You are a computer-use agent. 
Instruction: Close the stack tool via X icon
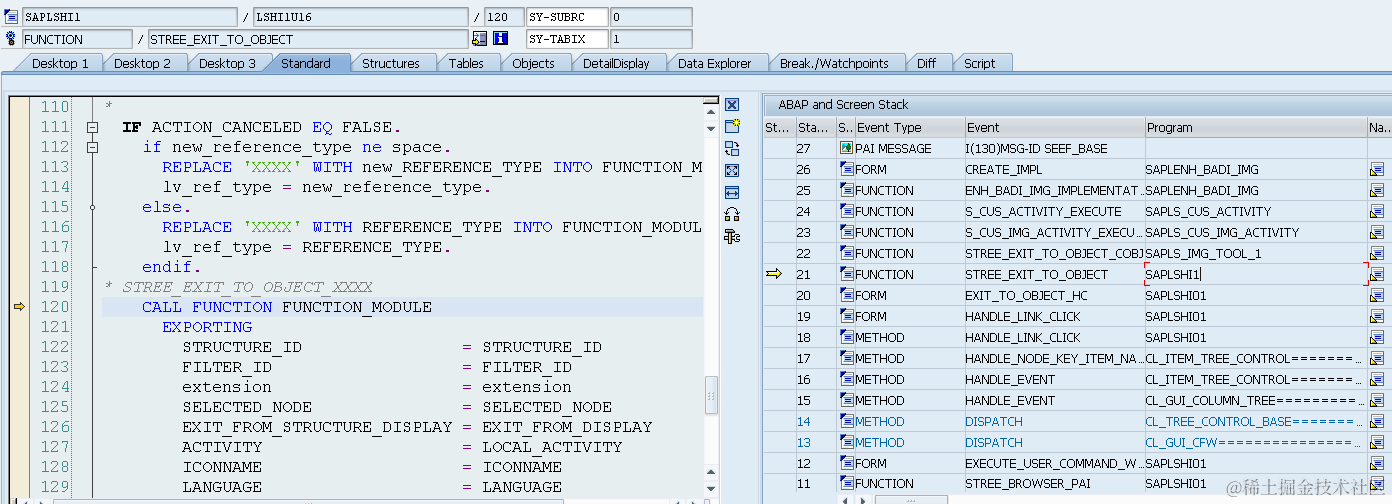(x=732, y=105)
